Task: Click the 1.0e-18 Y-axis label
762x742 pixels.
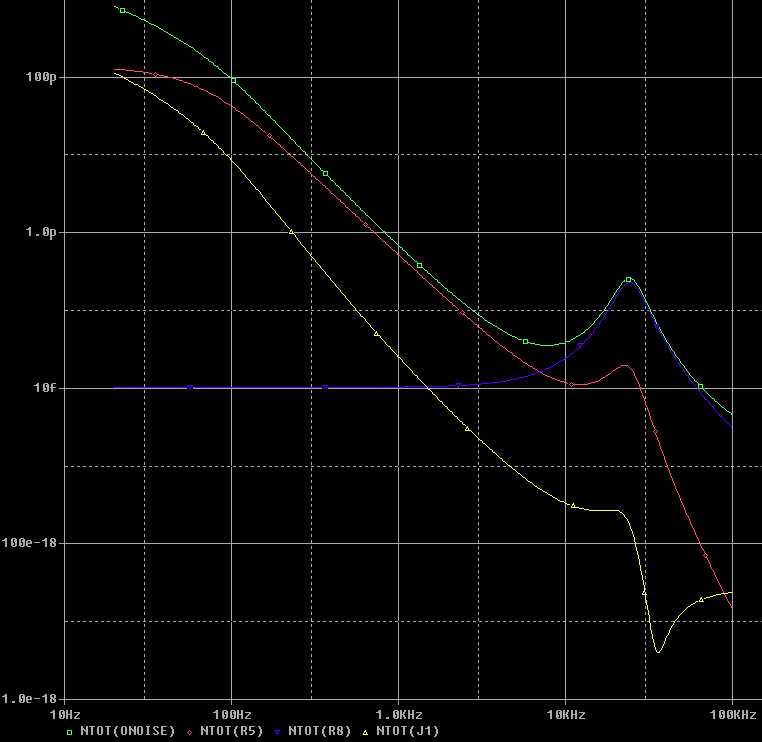Action: pos(29,699)
